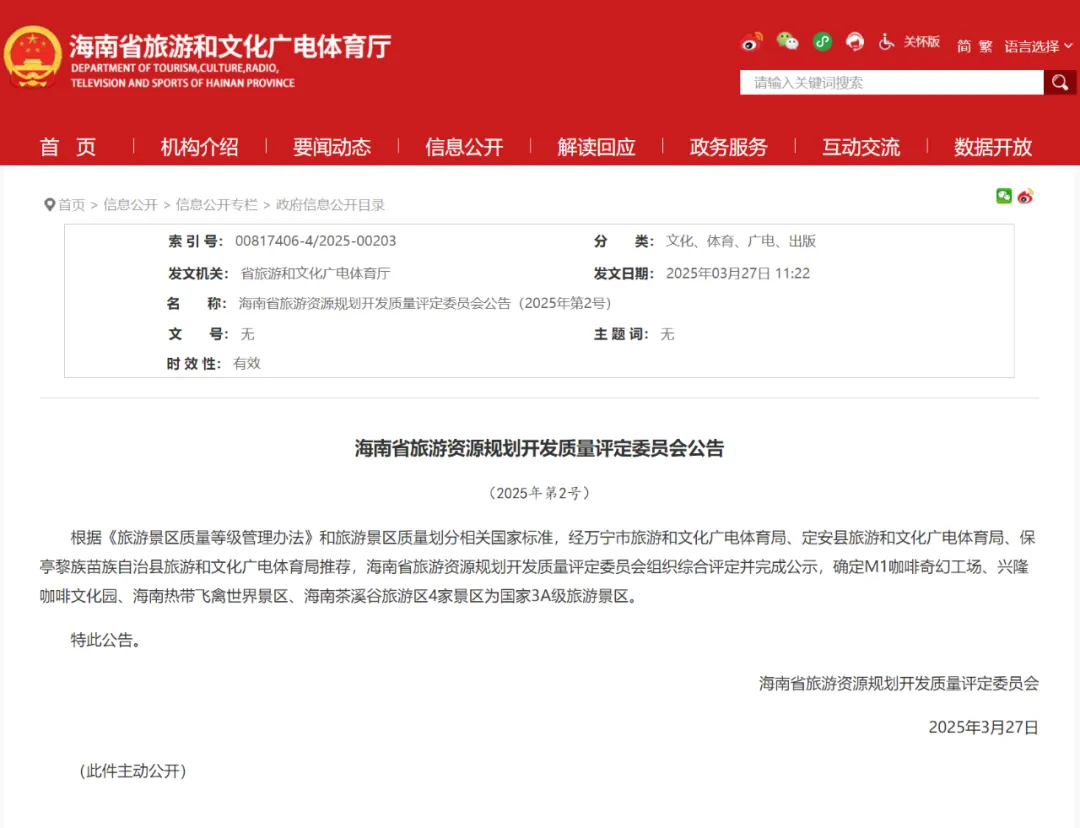Open the WeChat icon in the red header
1080x828 pixels.
tap(788, 42)
